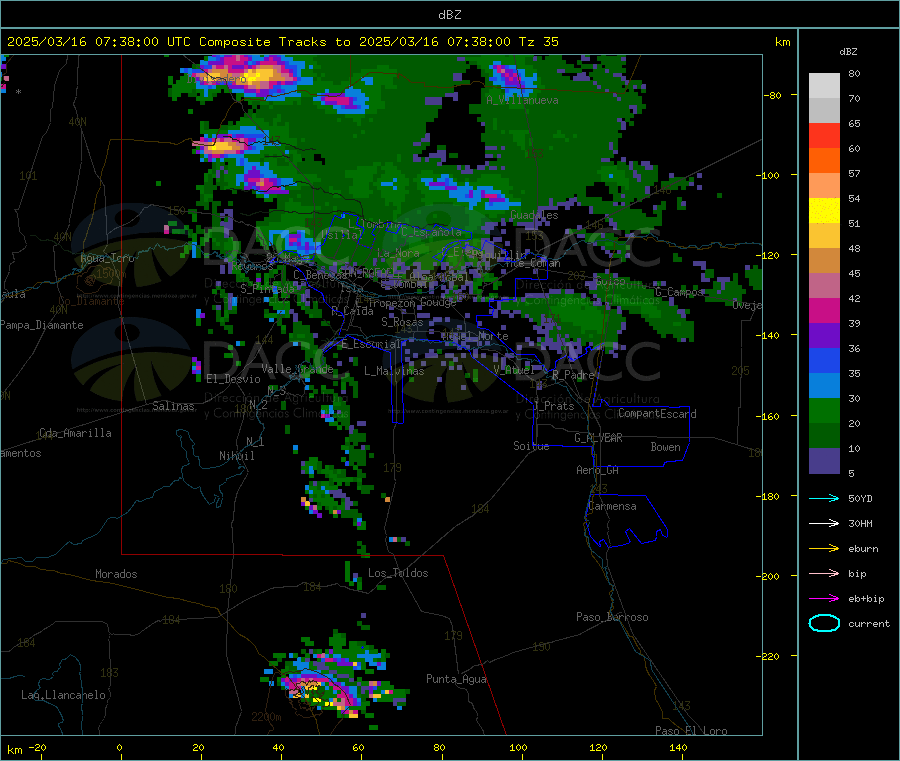Click the Pampa_Diamante map label
The height and width of the screenshot is (761, 900).
pos(42,325)
